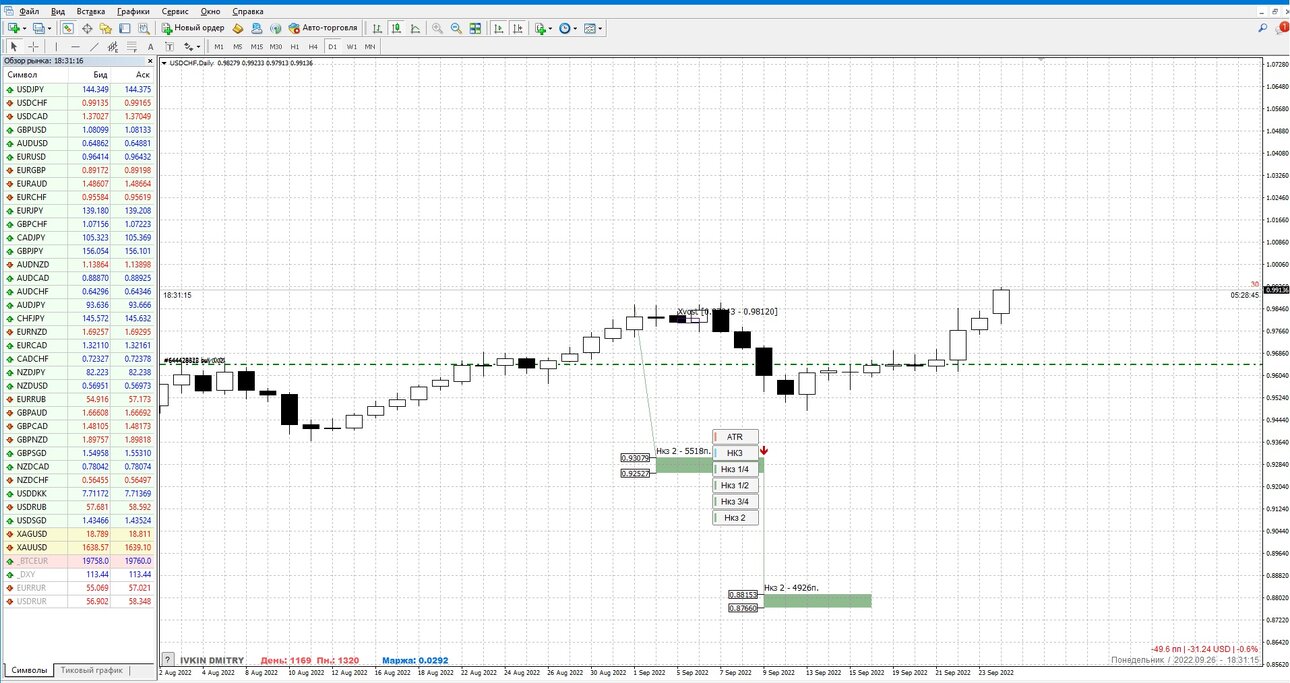Select _BTCEUR row in Market Watch
This screenshot has width=1290, height=683.
click(x=78, y=561)
